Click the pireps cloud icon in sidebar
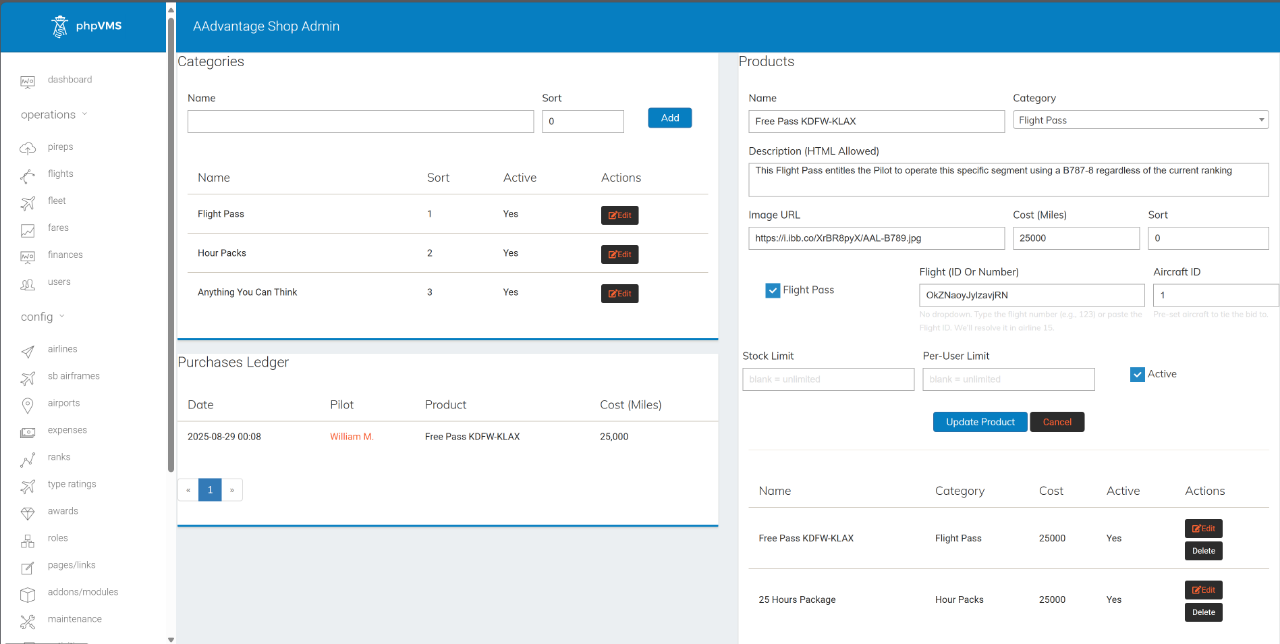Screen dimensions: 1280x644 pyautogui.click(x=28, y=148)
